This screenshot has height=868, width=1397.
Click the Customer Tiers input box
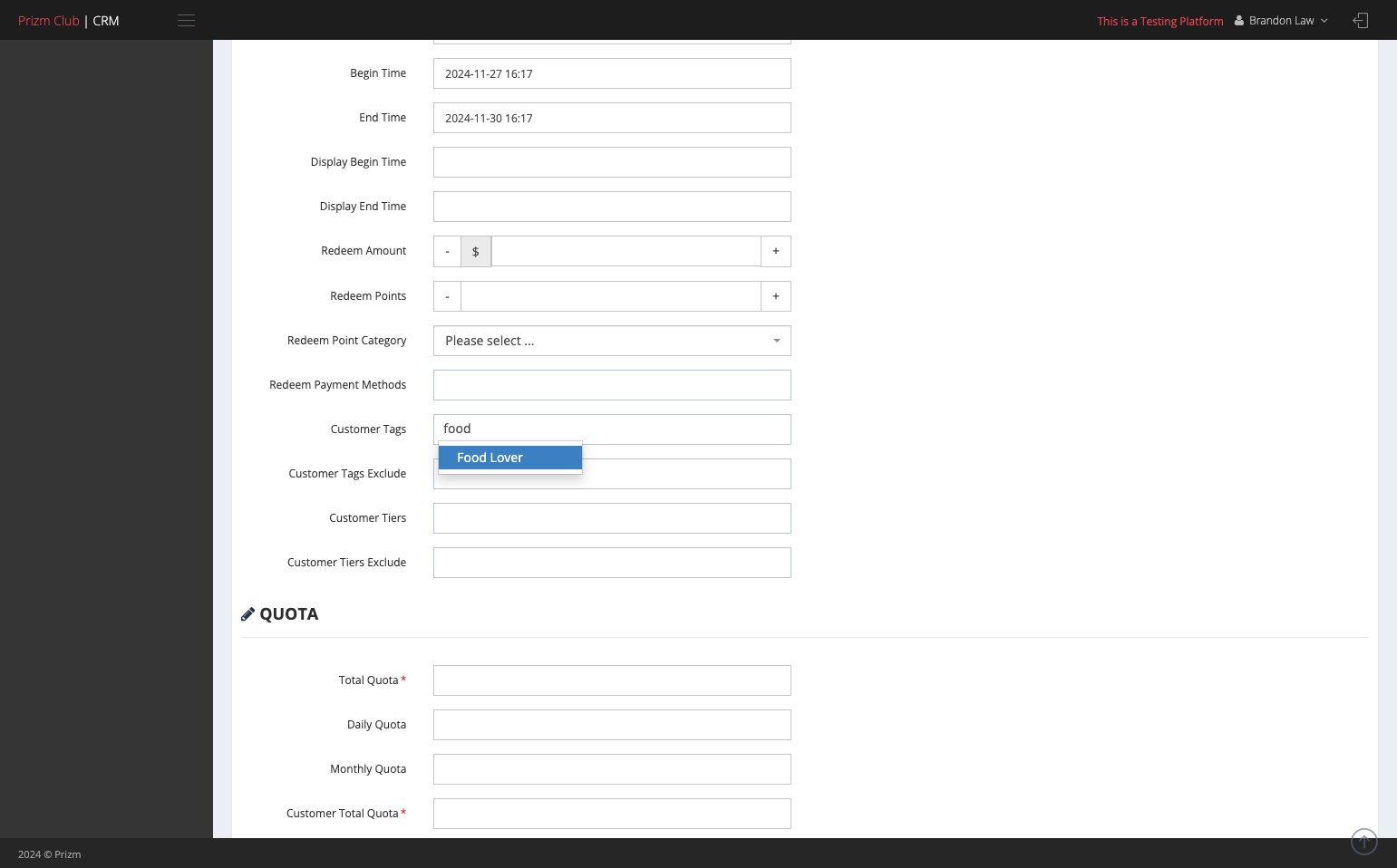point(612,518)
